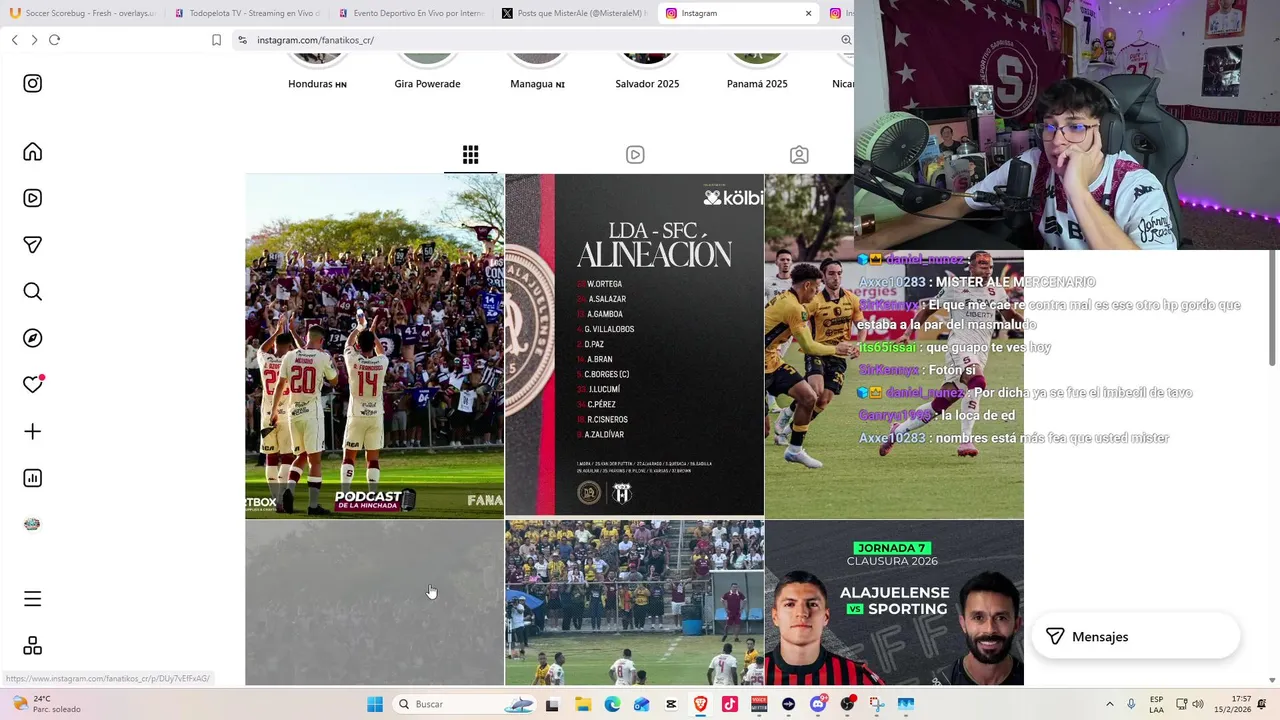Open site settings icon in address bar
The width and height of the screenshot is (1280, 720).
[242, 40]
